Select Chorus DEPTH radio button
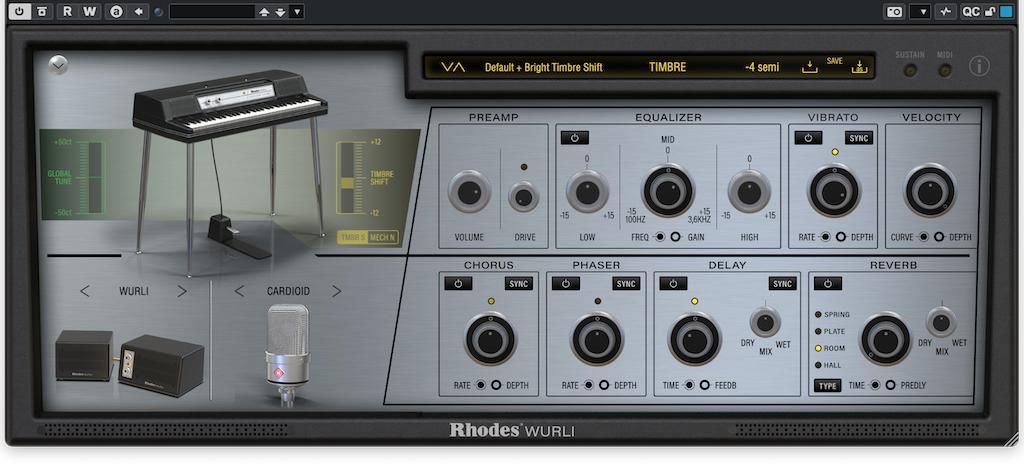1024x470 pixels. (x=496, y=385)
